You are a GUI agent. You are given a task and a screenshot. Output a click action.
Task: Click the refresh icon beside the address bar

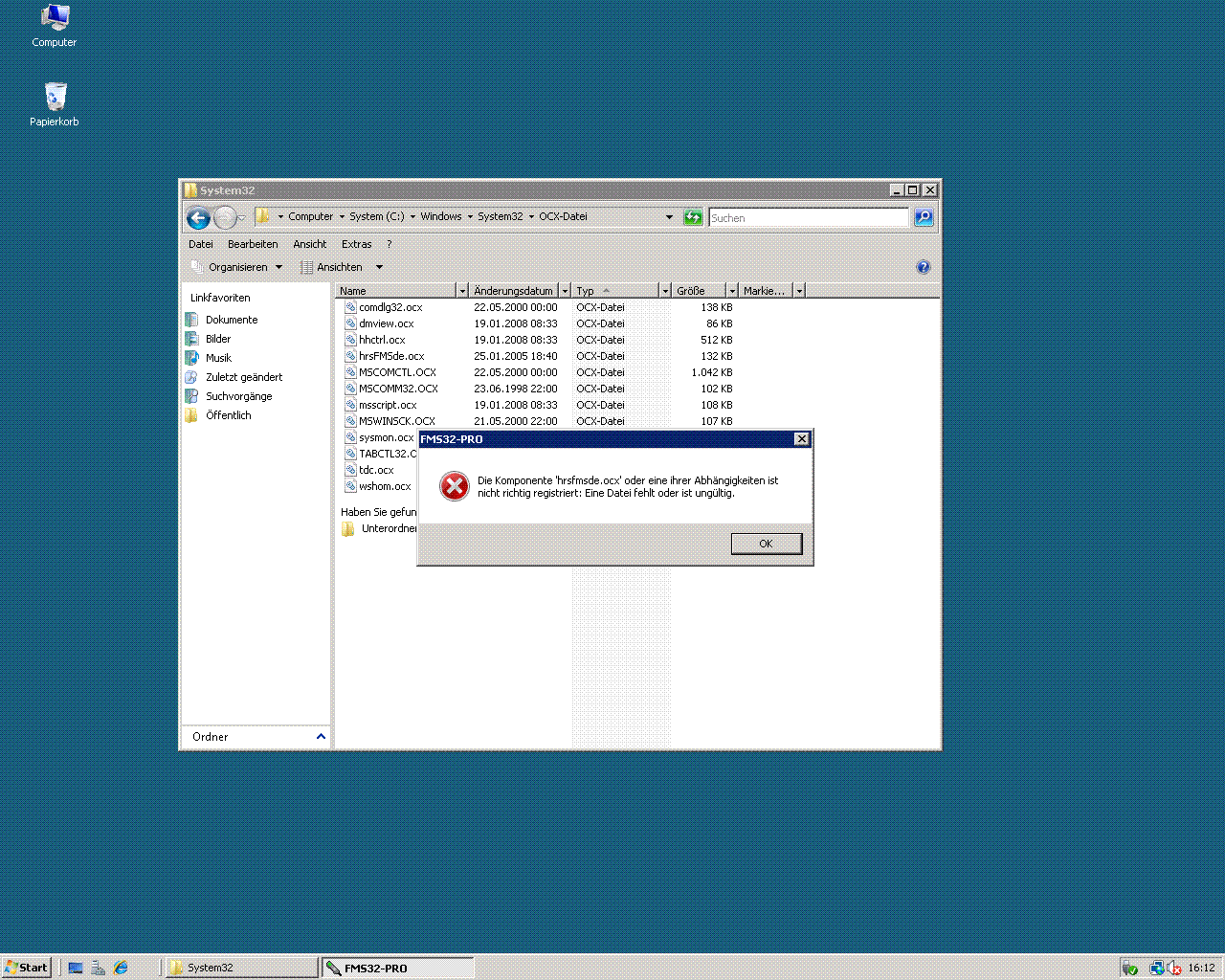point(693,217)
